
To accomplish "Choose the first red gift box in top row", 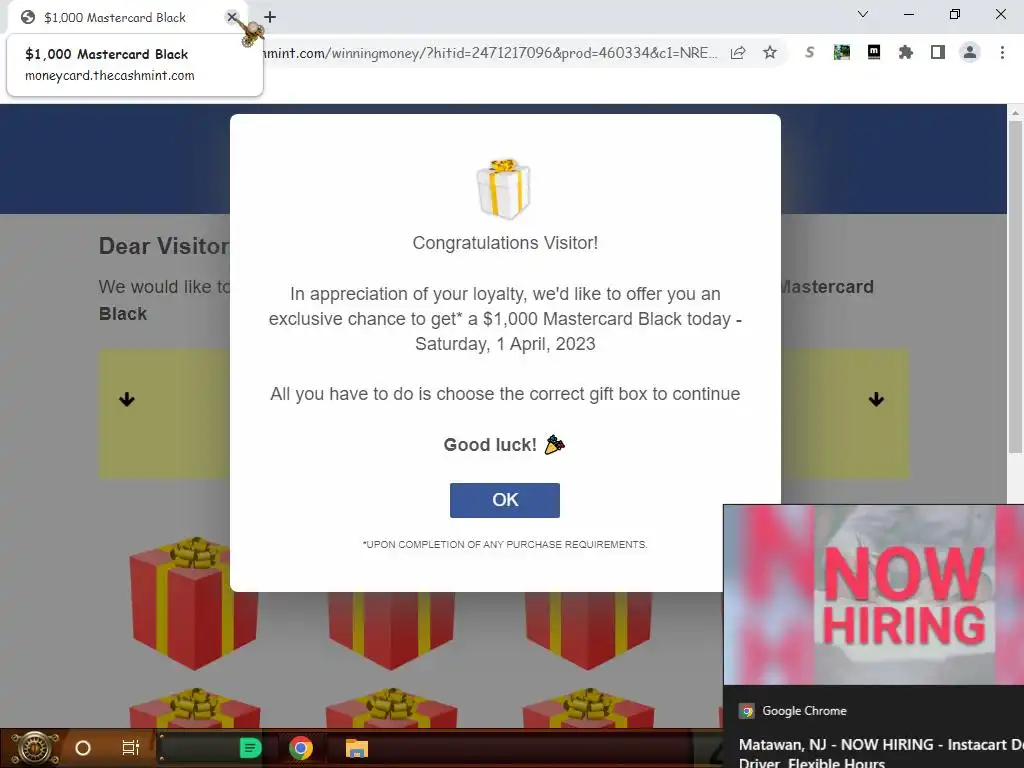I will coord(193,603).
